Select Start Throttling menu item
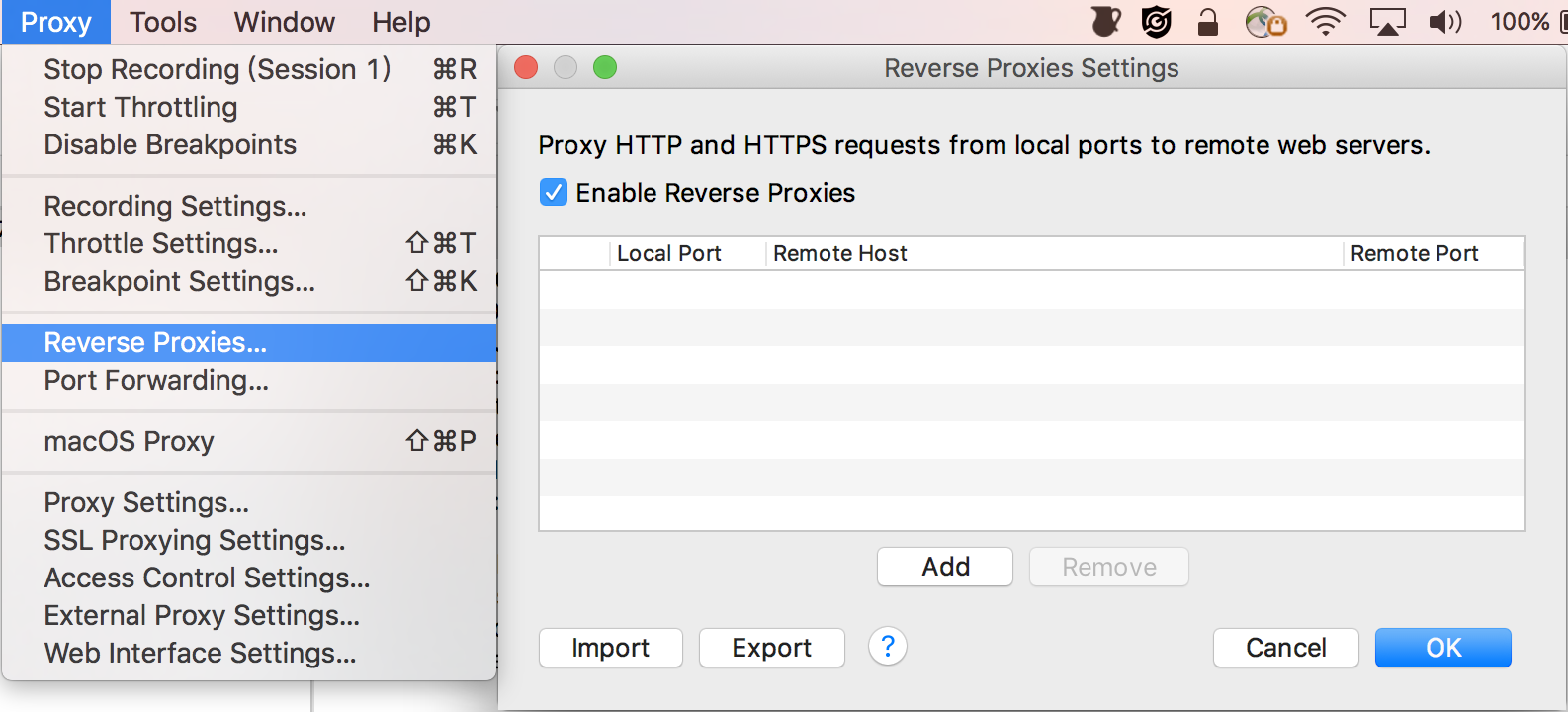The image size is (1568, 712). (x=249, y=107)
